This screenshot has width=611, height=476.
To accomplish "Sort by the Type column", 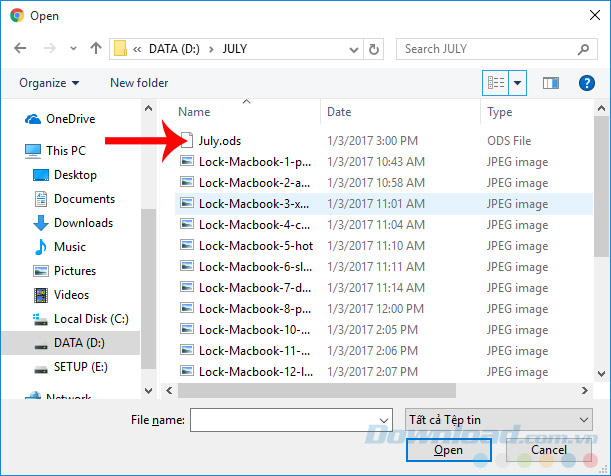I will tap(500, 112).
